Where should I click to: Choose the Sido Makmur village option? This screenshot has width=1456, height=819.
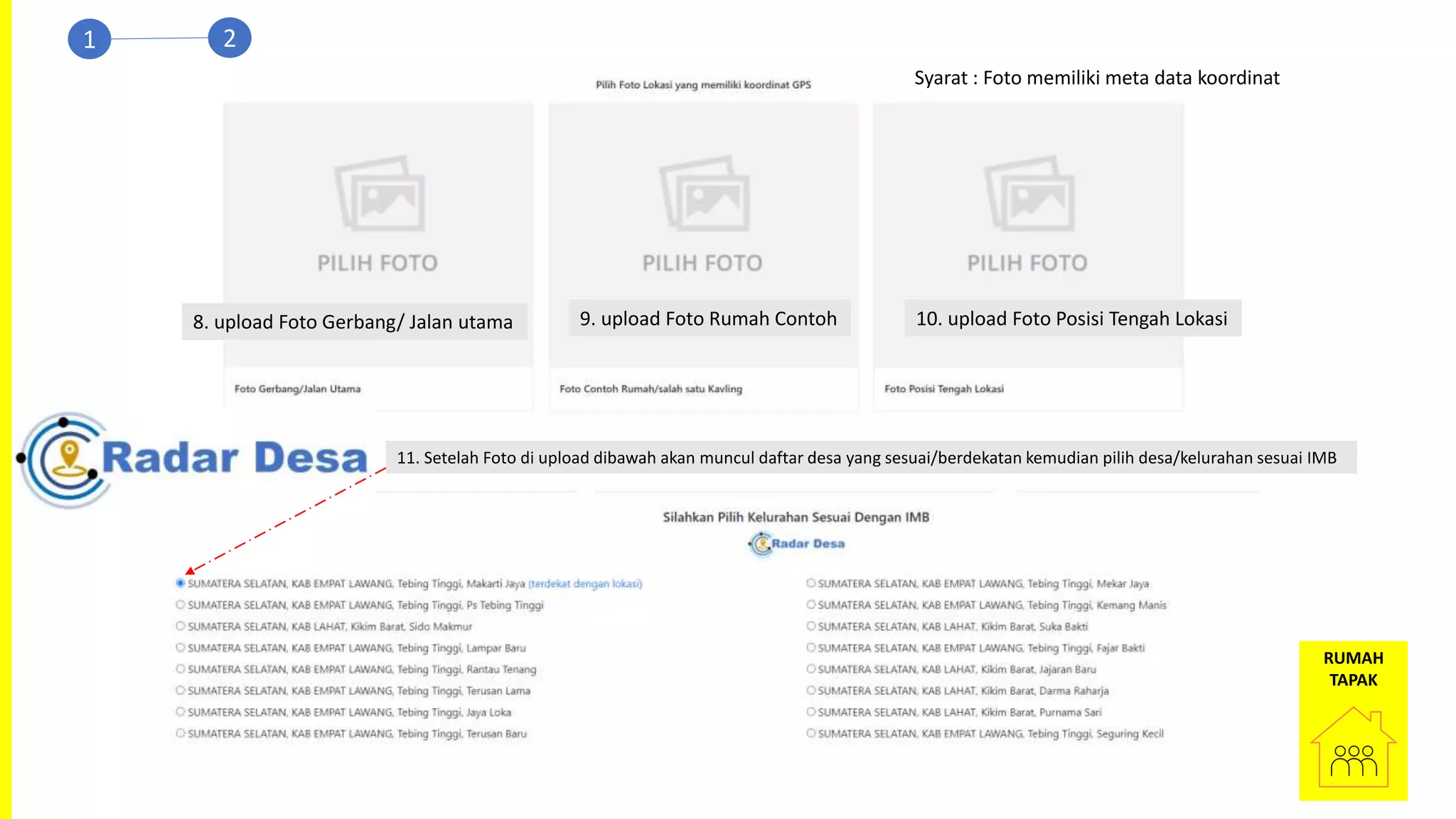click(181, 626)
